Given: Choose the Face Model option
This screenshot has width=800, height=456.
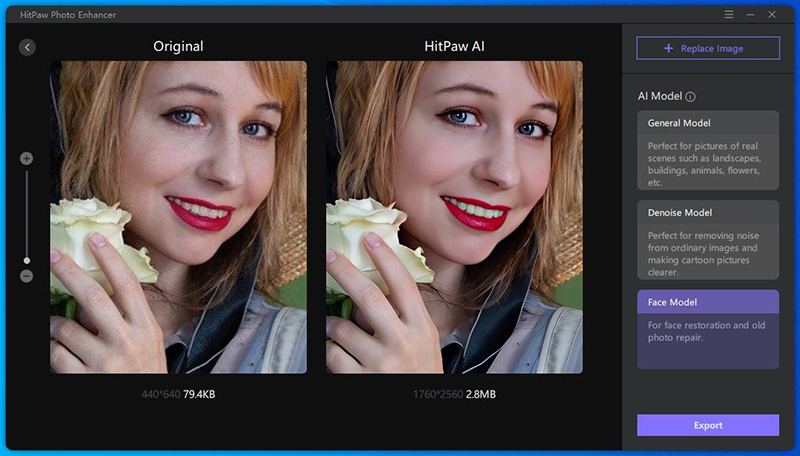Looking at the screenshot, I should pos(708,329).
